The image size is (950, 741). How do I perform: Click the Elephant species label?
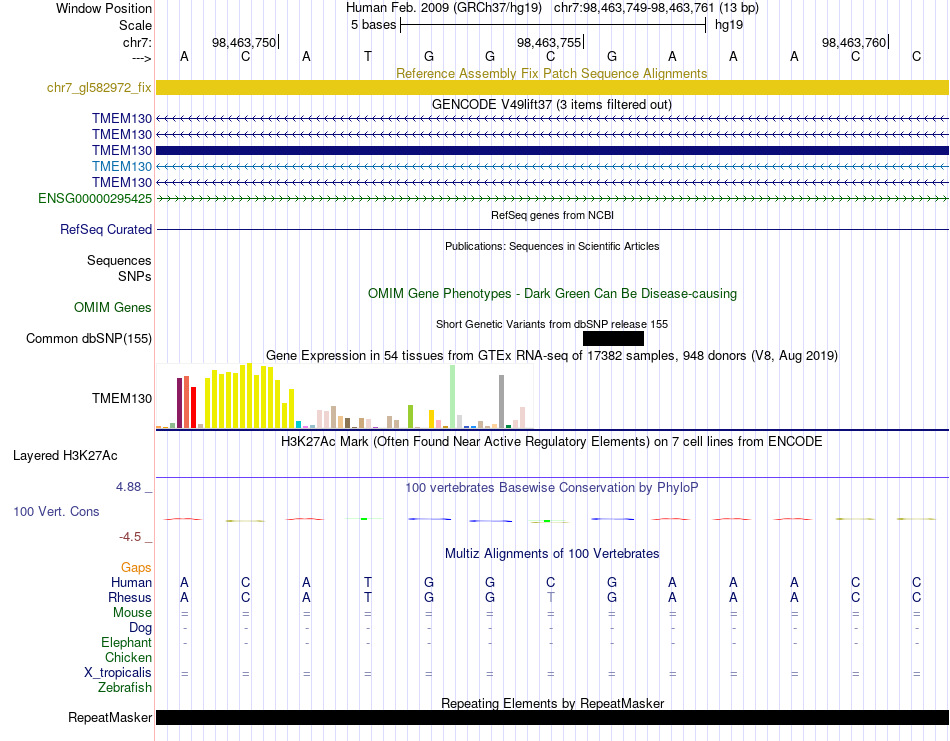coord(126,642)
